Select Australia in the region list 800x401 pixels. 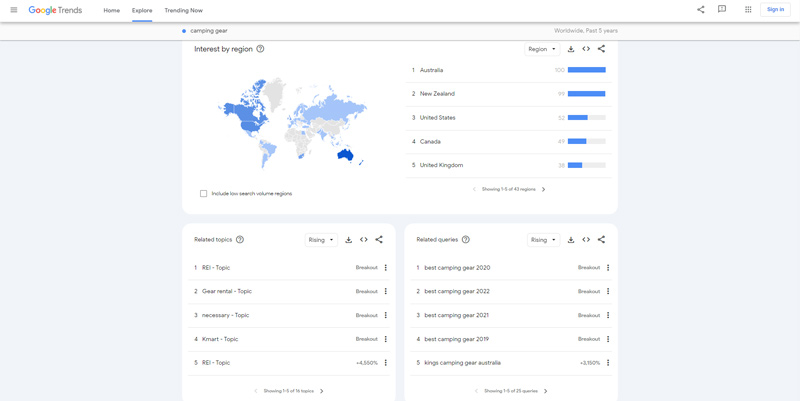[432, 70]
